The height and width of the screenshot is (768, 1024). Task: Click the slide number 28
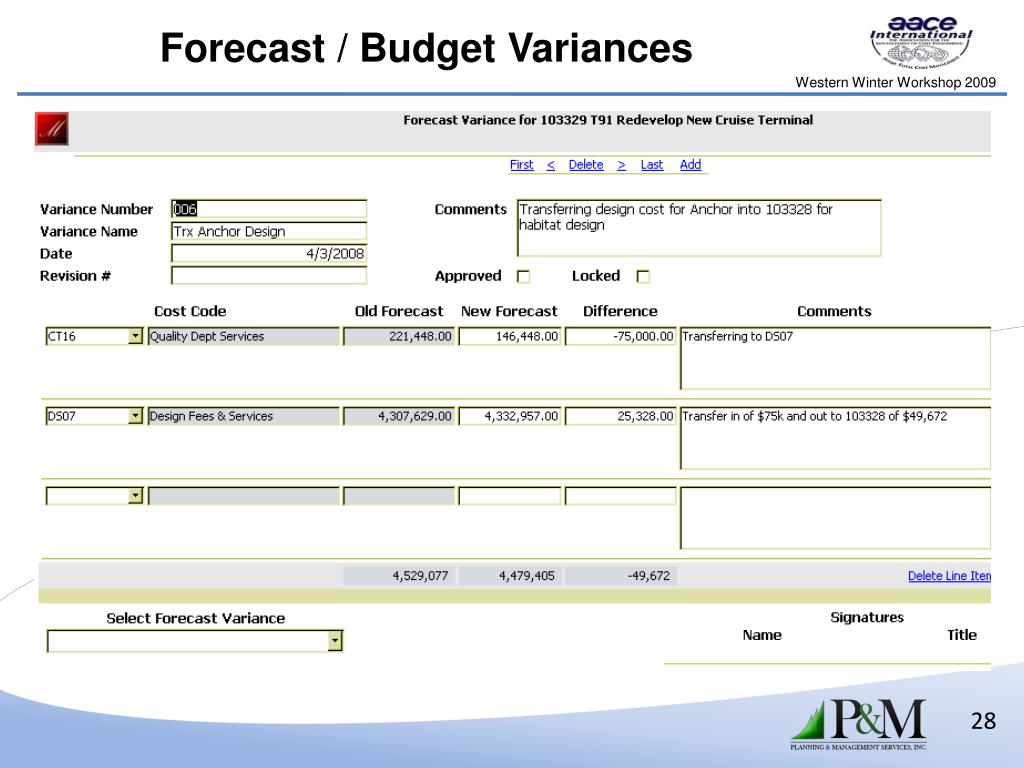click(983, 720)
